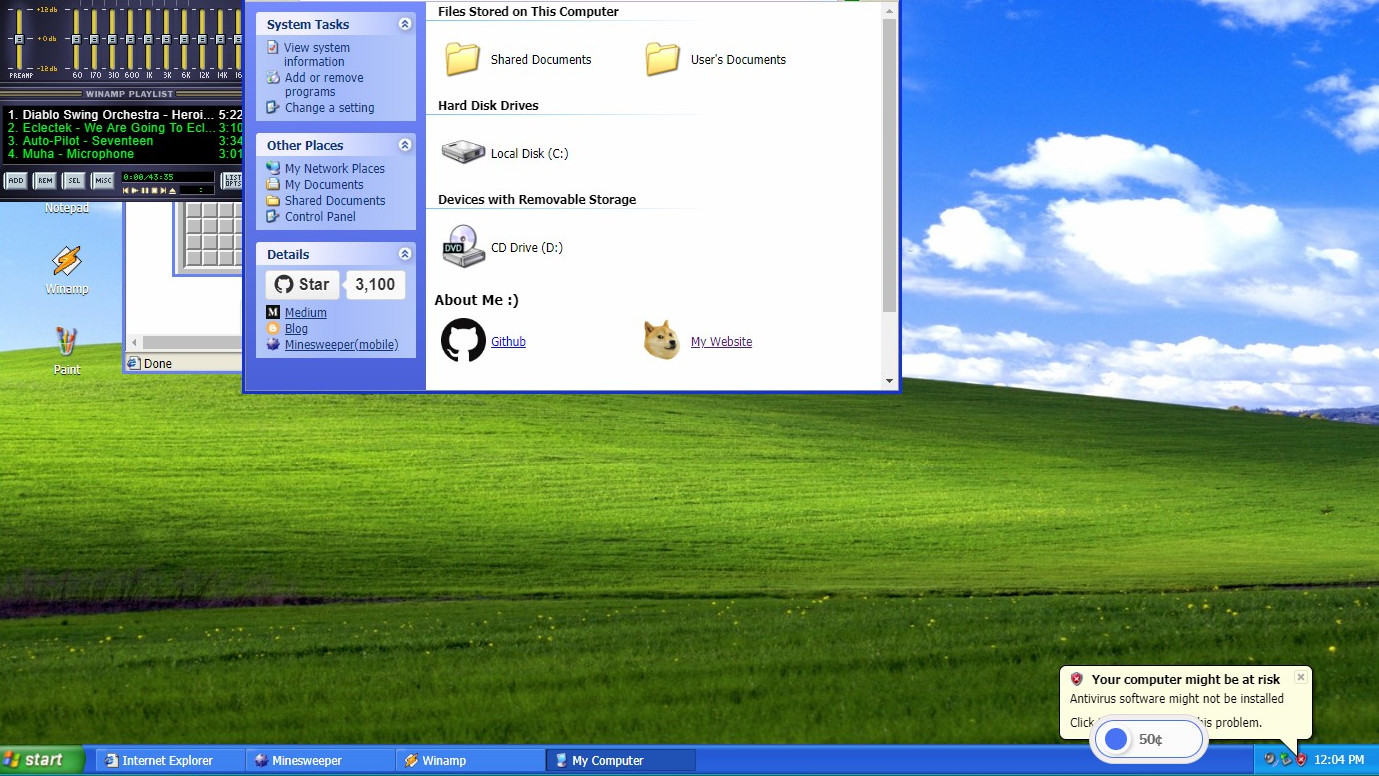Select the Local Disk (C:) drive icon
Viewport: 1379px width, 776px height.
click(x=463, y=153)
